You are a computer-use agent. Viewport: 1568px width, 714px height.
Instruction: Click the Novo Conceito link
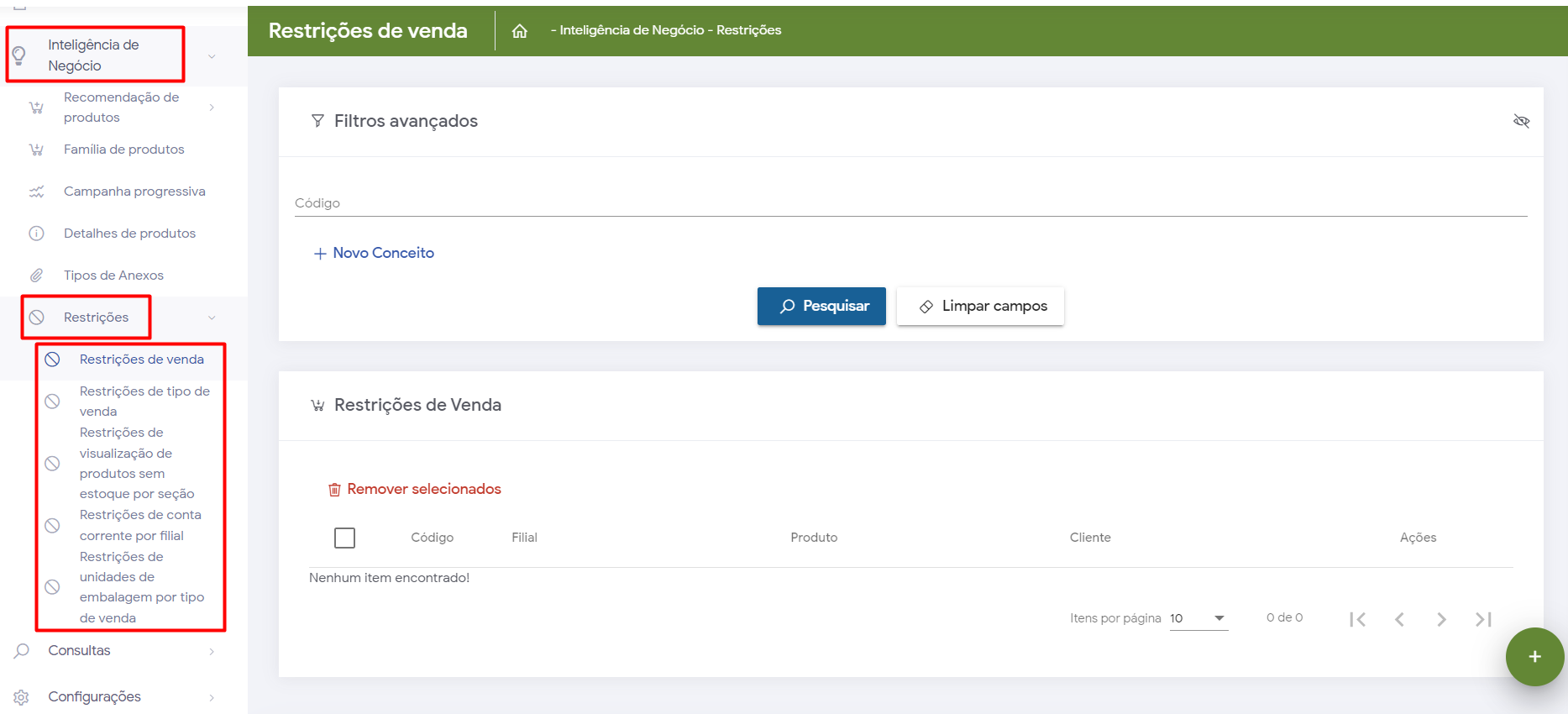(x=374, y=253)
